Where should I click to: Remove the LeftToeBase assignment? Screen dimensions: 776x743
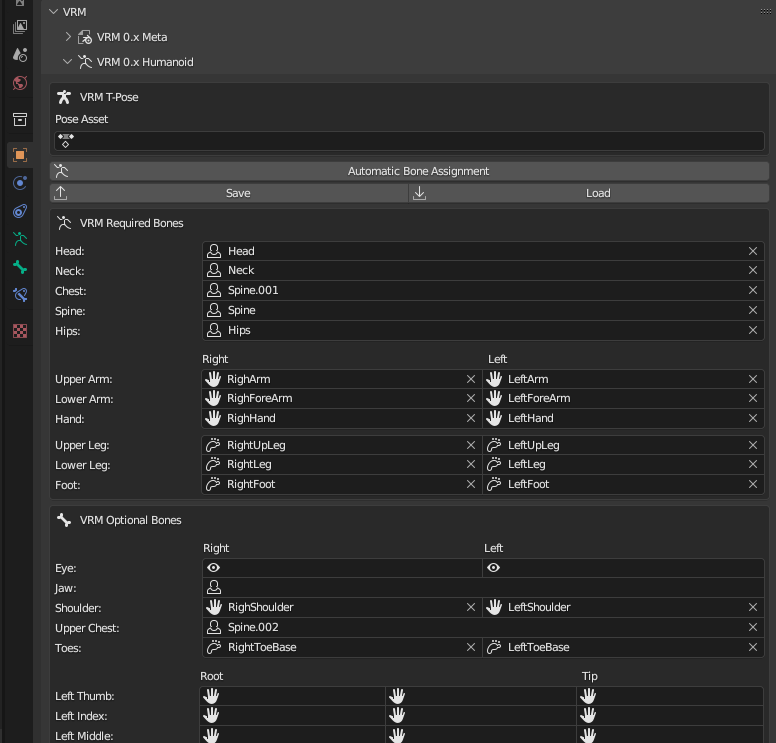pos(753,647)
